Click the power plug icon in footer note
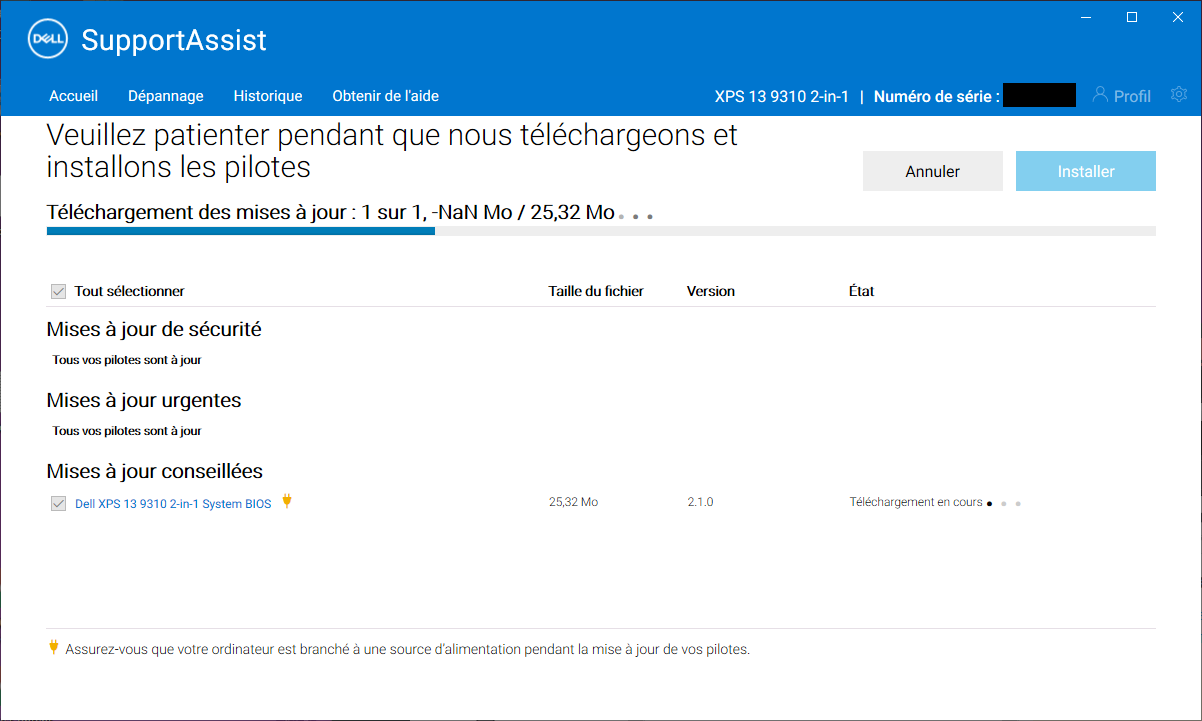The image size is (1202, 721). [x=54, y=648]
